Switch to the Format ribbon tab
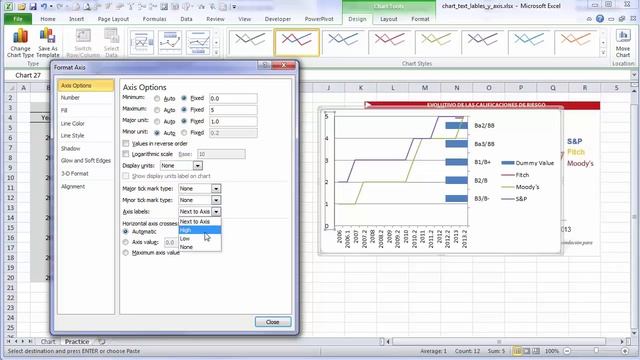The height and width of the screenshot is (360, 640). 420,19
